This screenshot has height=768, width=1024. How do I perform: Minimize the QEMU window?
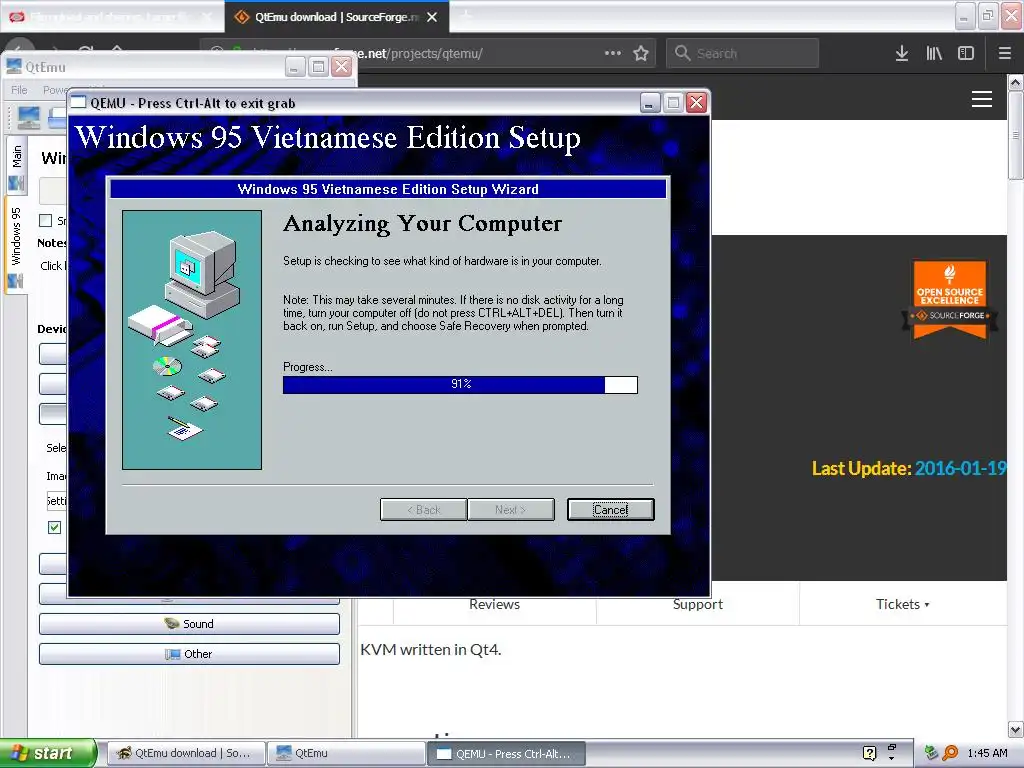(x=650, y=103)
